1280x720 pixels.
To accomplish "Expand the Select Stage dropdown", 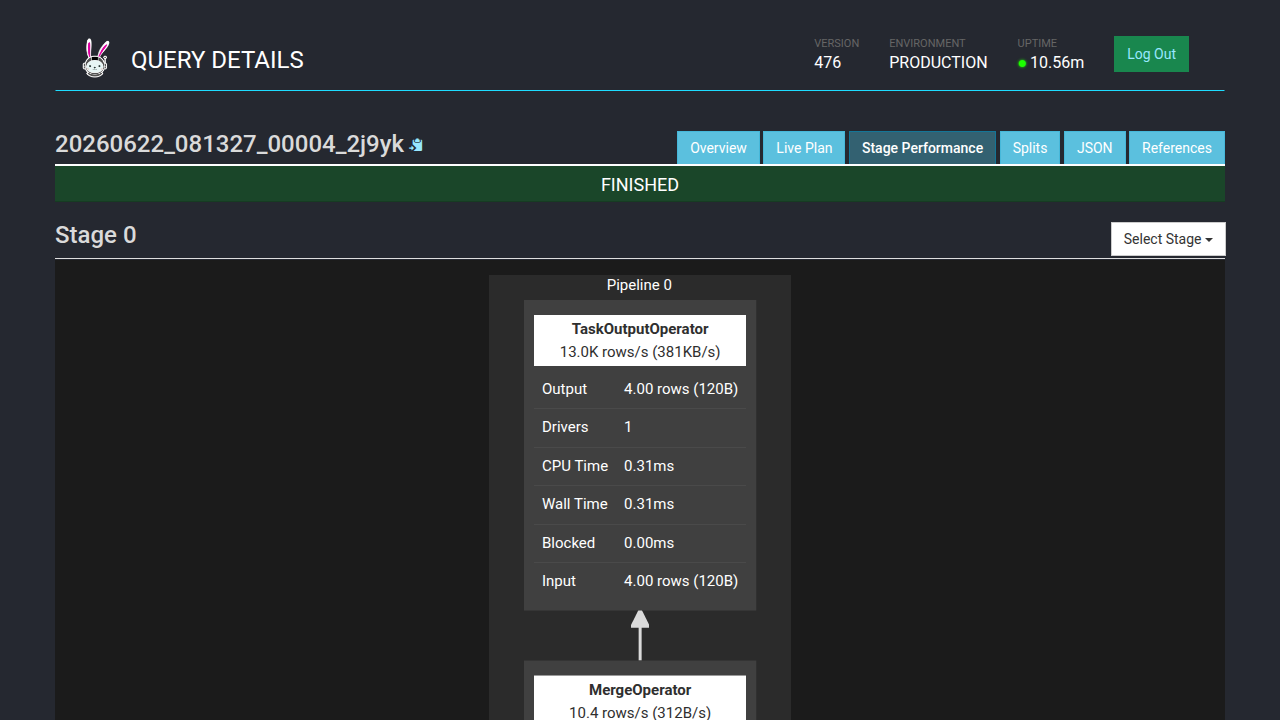I will [1168, 239].
